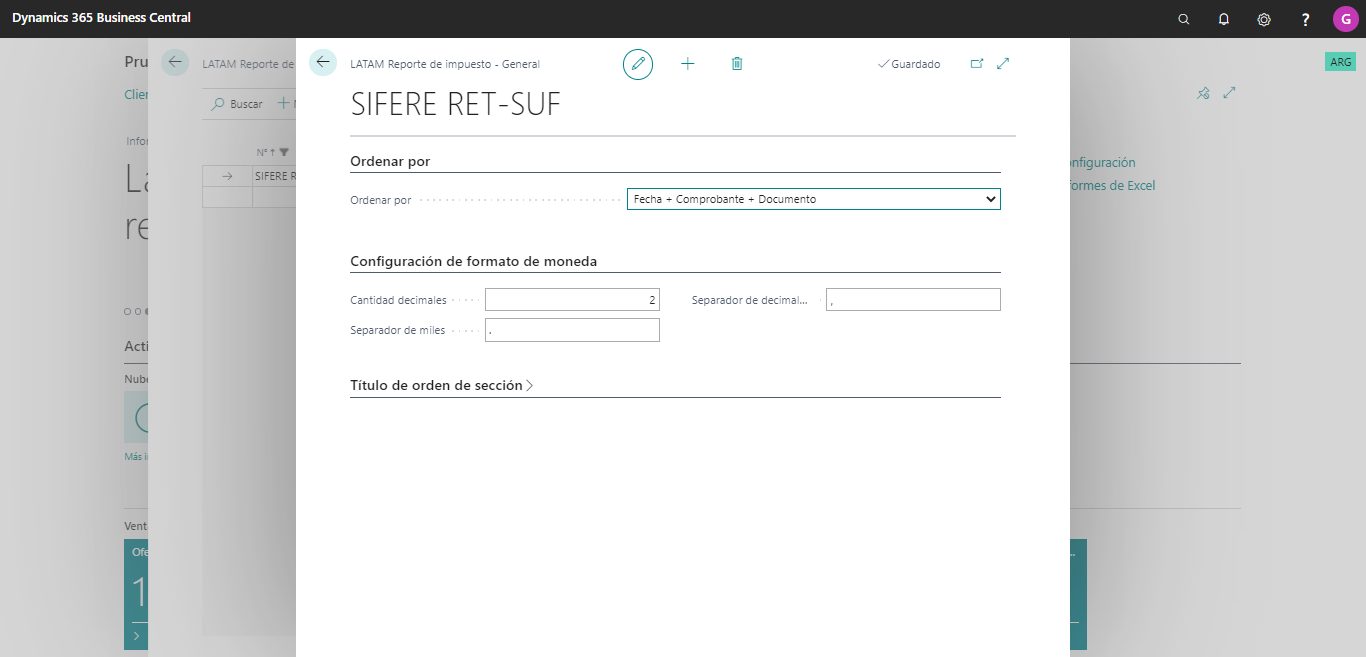The height and width of the screenshot is (657, 1366).
Task: Go back from SIFERE RET-SUF card
Action: pos(323,62)
